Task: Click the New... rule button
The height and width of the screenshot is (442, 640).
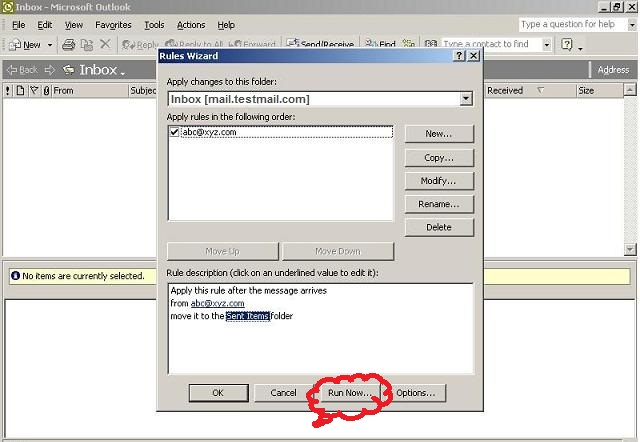Action: [x=439, y=134]
